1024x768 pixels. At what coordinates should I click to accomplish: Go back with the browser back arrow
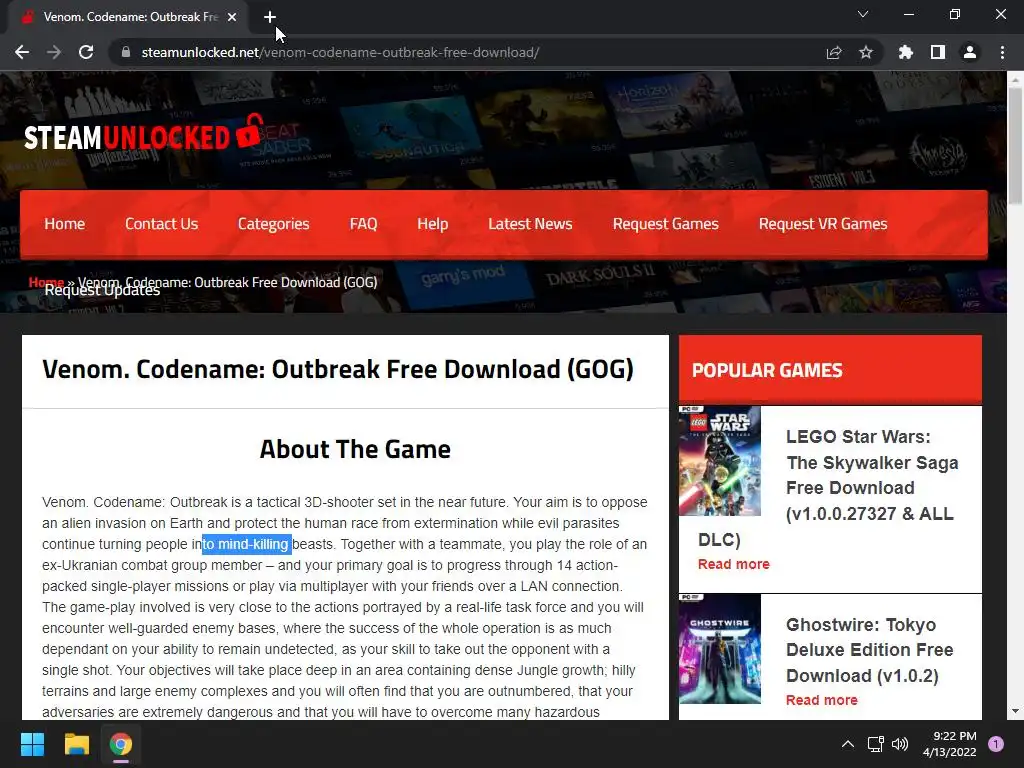22,52
